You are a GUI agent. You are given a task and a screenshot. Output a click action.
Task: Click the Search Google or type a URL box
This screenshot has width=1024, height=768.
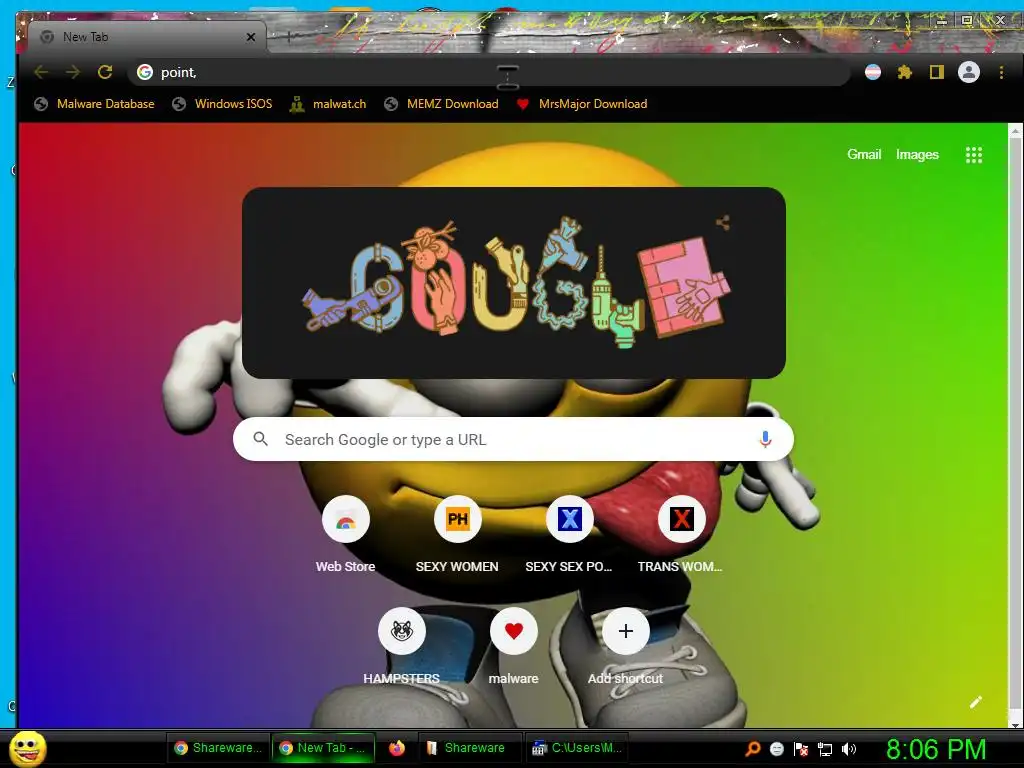point(513,440)
